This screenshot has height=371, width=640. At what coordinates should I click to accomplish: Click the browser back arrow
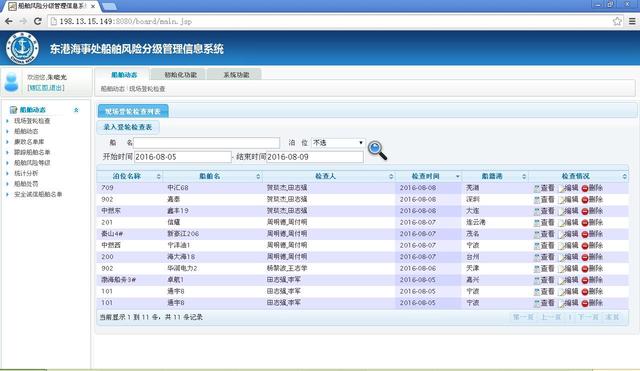click(x=9, y=21)
